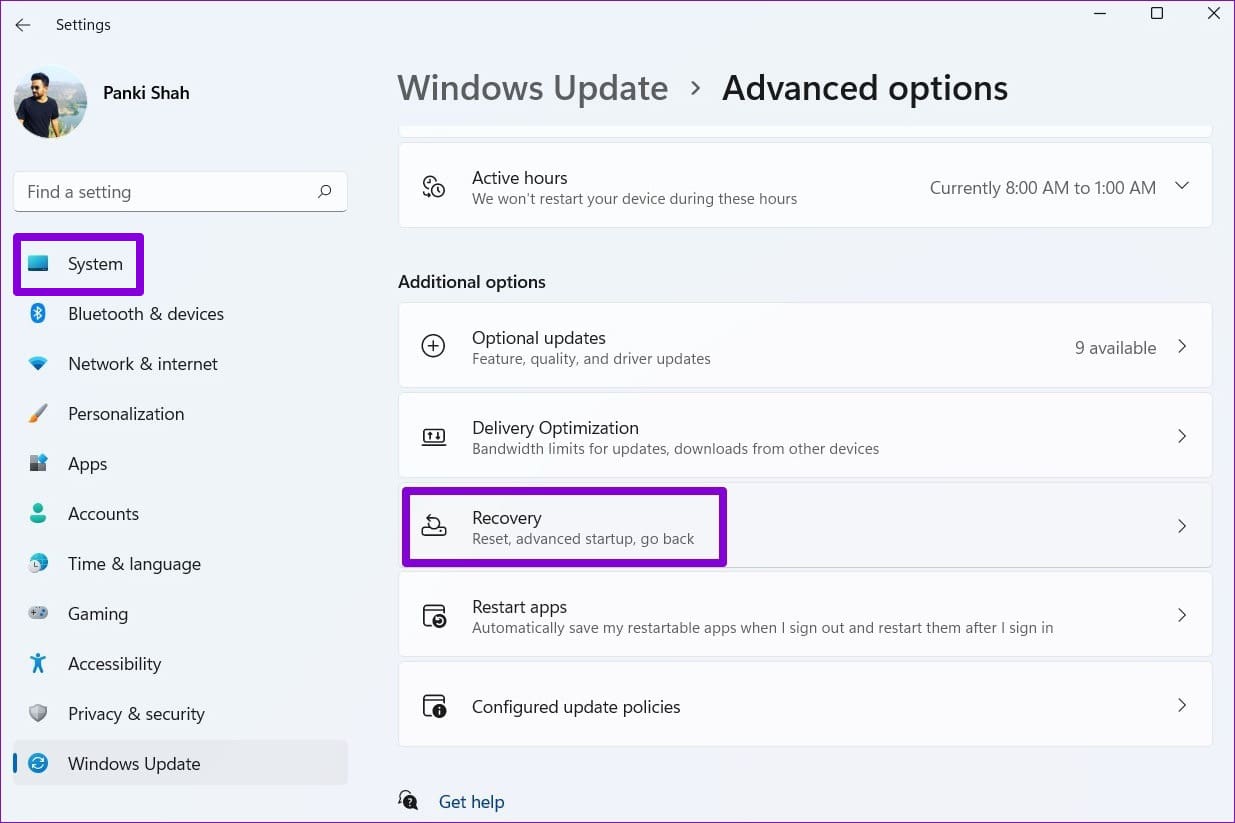Image resolution: width=1235 pixels, height=823 pixels.
Task: Open Optional updates via its chevron
Action: tap(1182, 347)
